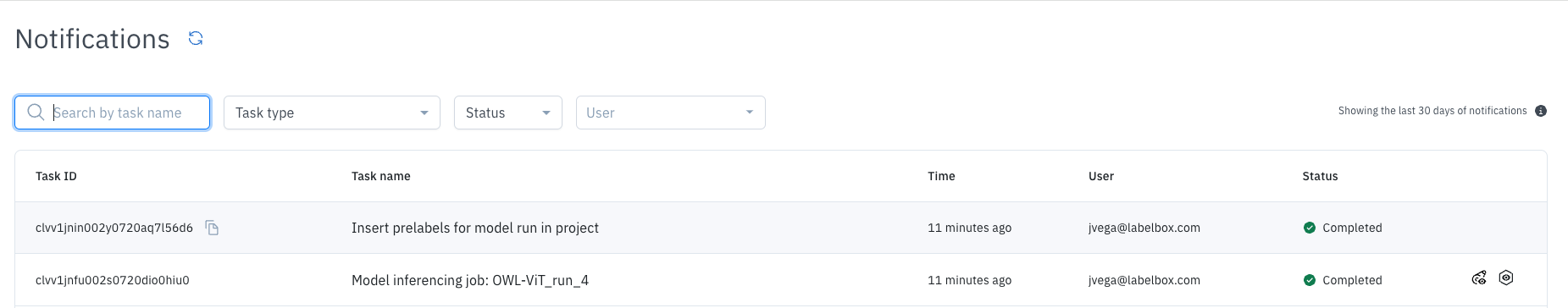
Task: Copy the task ID clvv1jnin002y0720aq7l56d6
Action: 212,228
